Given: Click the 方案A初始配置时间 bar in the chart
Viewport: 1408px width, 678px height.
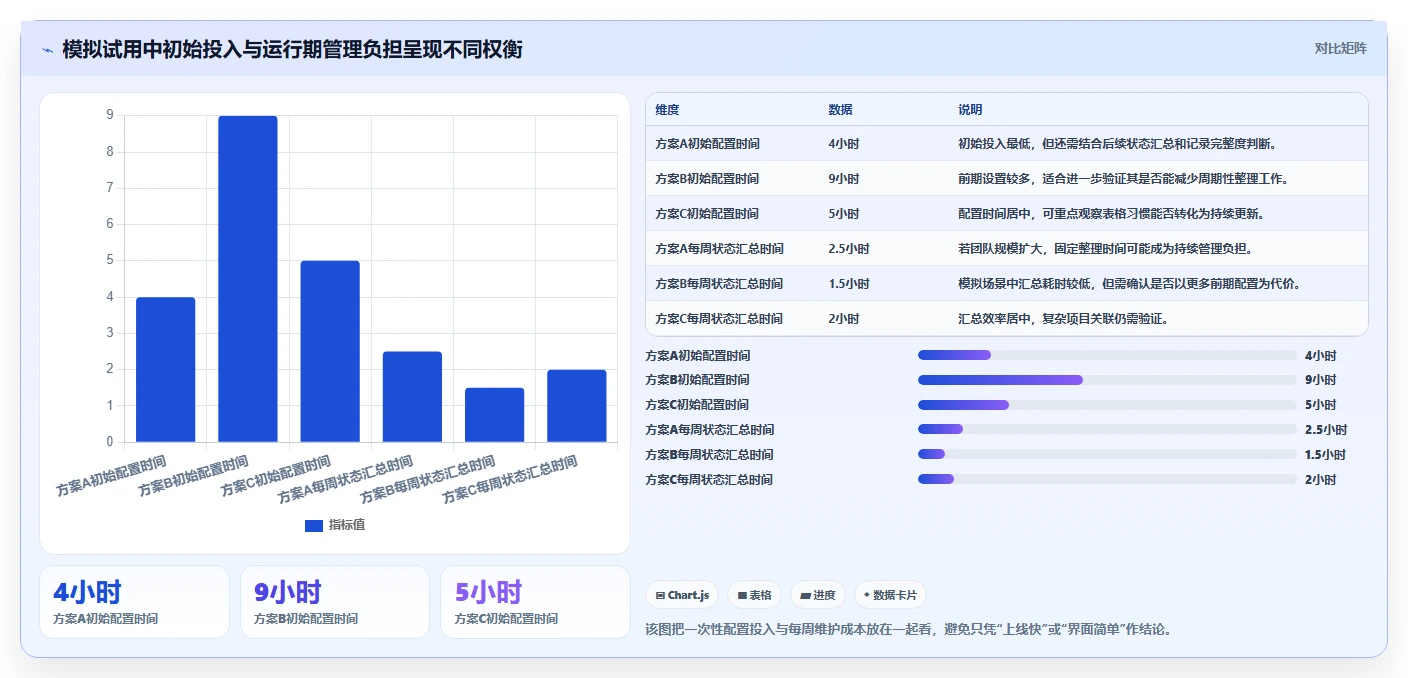Looking at the screenshot, I should 166,369.
